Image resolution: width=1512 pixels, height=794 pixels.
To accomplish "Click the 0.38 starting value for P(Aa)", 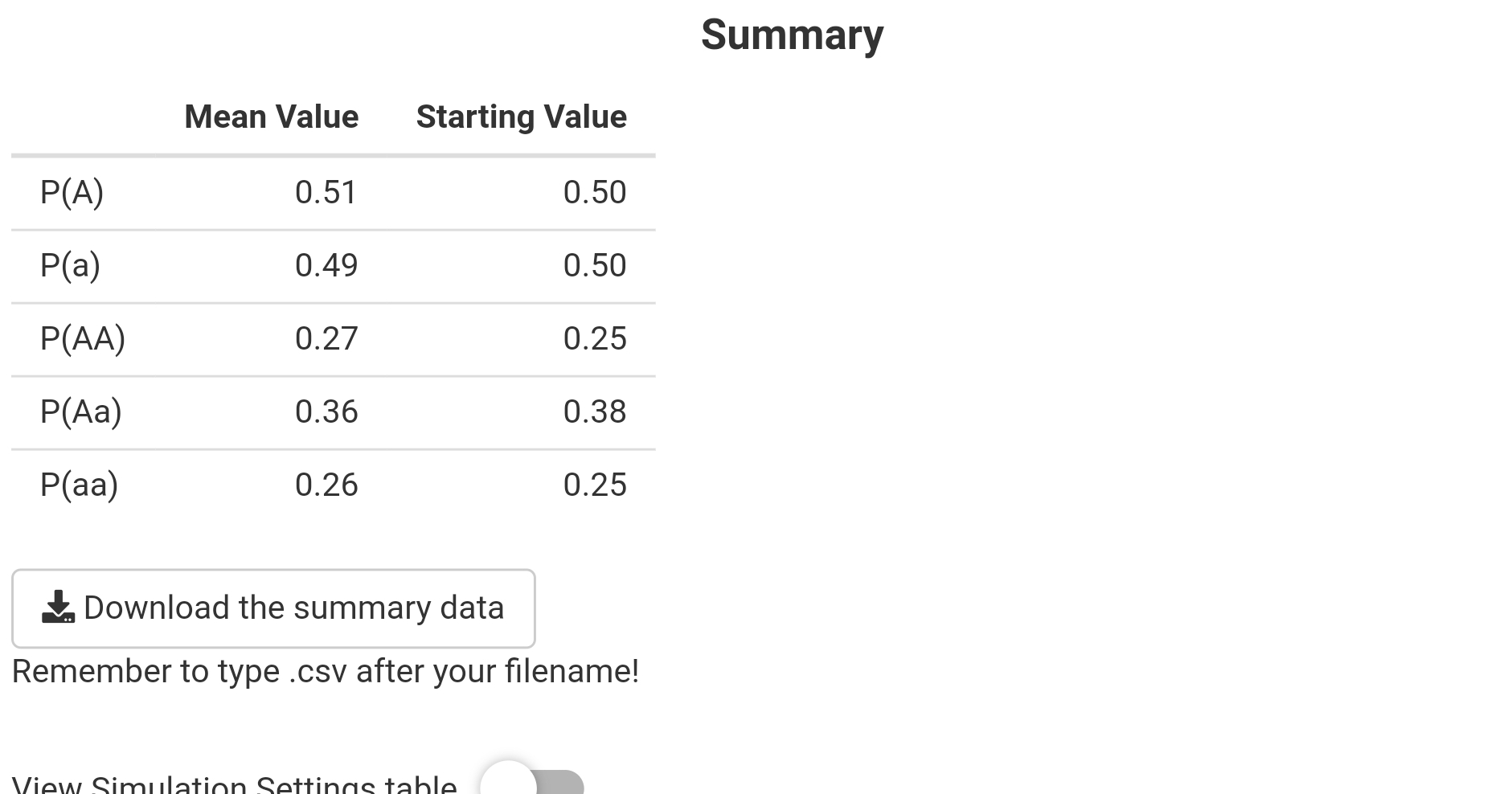I will (594, 411).
